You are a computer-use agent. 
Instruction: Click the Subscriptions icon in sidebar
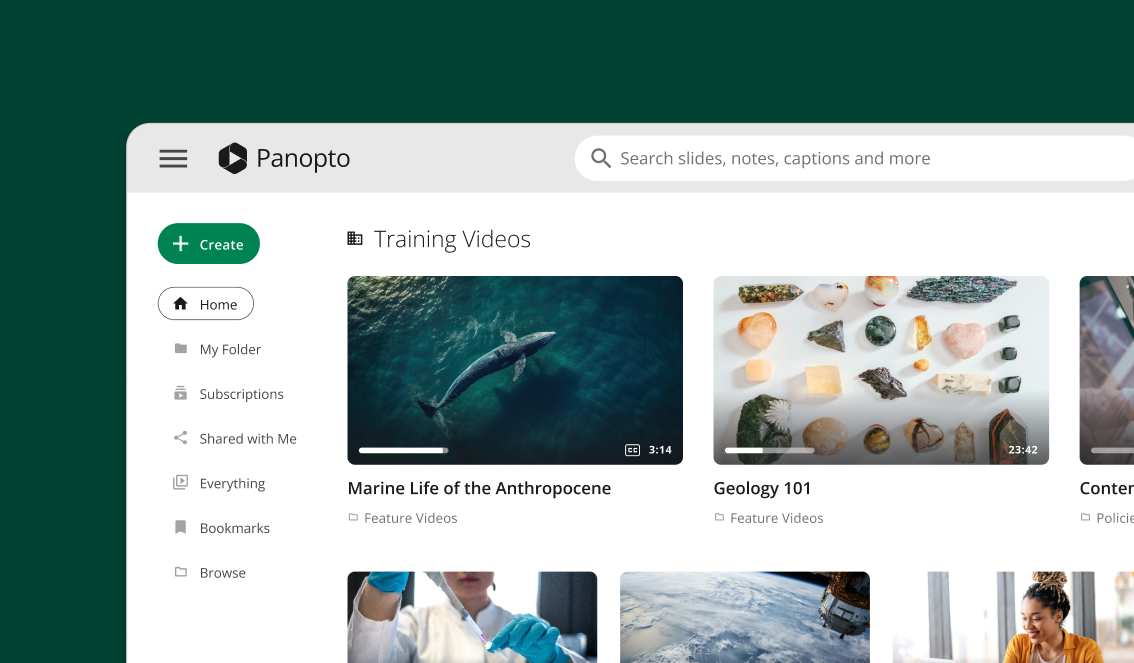(x=180, y=394)
